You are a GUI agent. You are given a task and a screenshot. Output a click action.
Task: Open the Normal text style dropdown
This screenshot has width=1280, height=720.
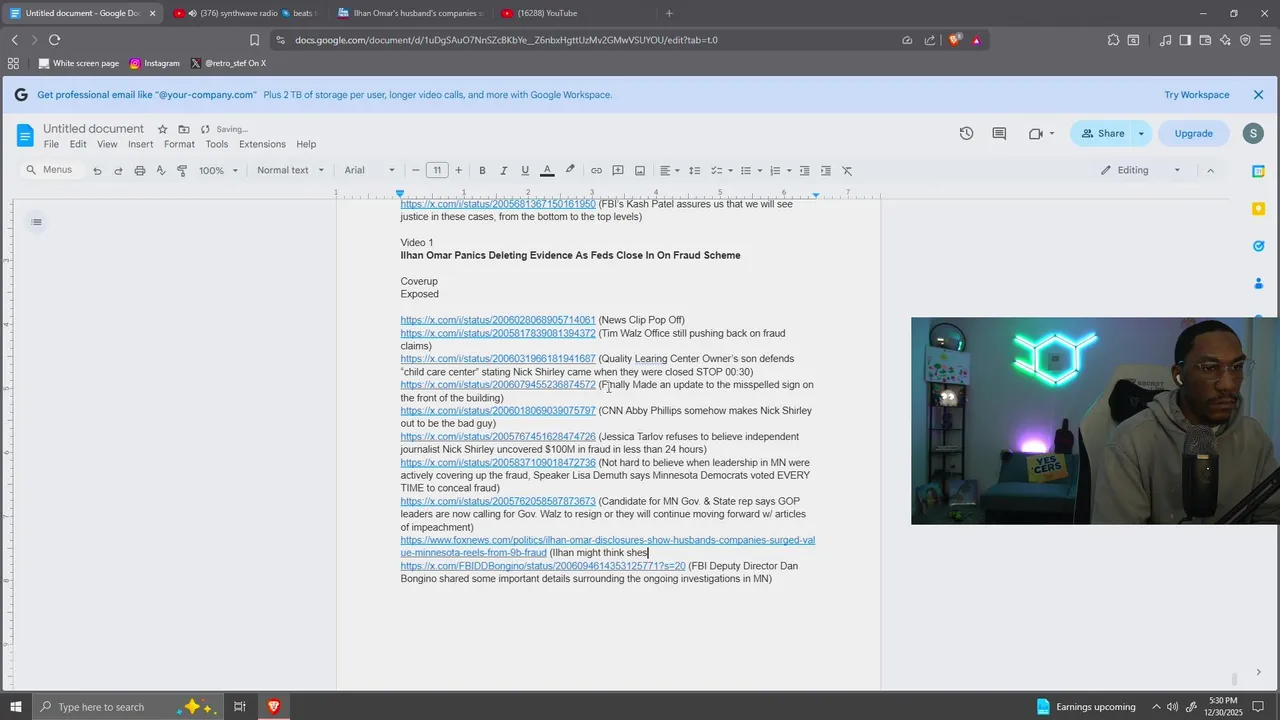point(290,171)
